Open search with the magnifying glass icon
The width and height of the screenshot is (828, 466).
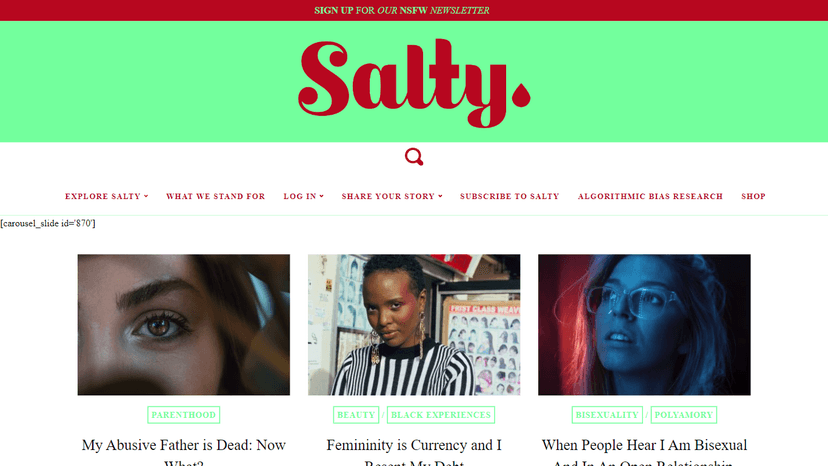[414, 156]
